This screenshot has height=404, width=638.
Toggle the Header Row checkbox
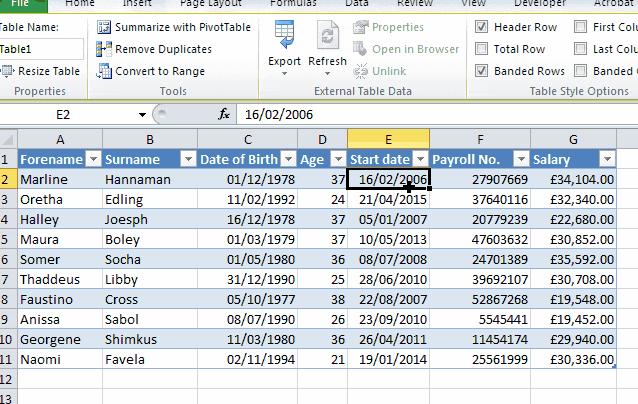click(x=481, y=27)
